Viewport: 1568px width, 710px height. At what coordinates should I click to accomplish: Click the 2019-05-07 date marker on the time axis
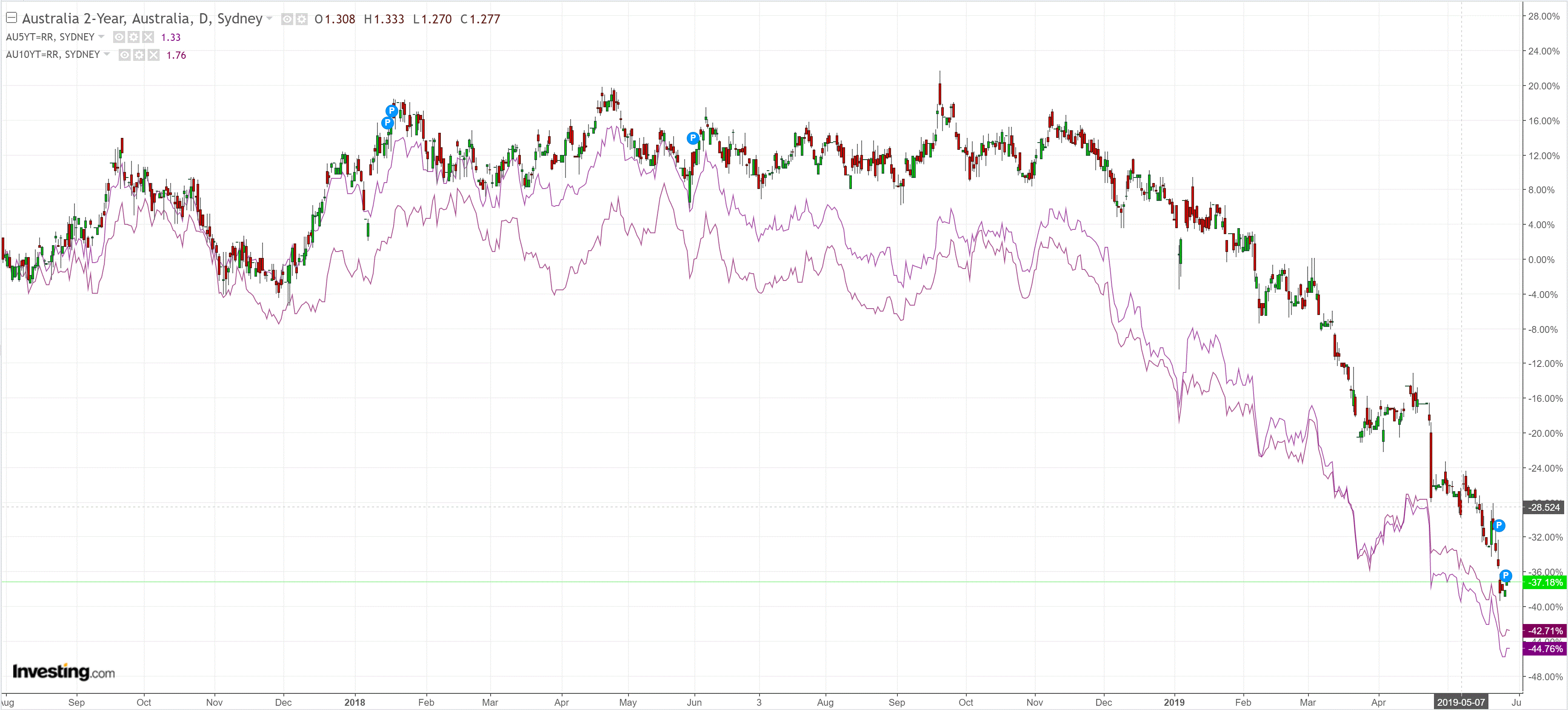tap(1461, 702)
